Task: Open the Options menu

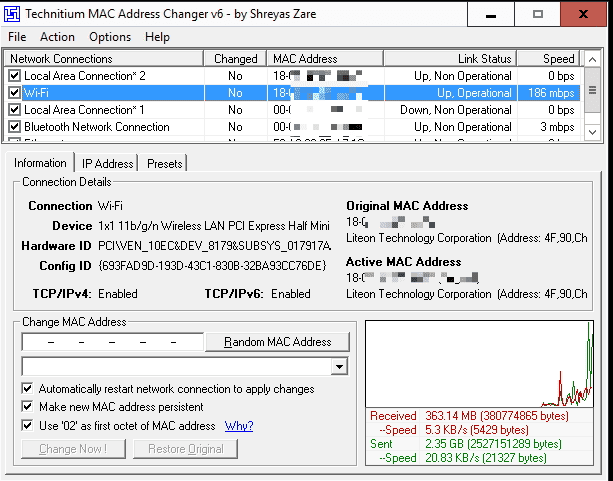Action: click(110, 37)
